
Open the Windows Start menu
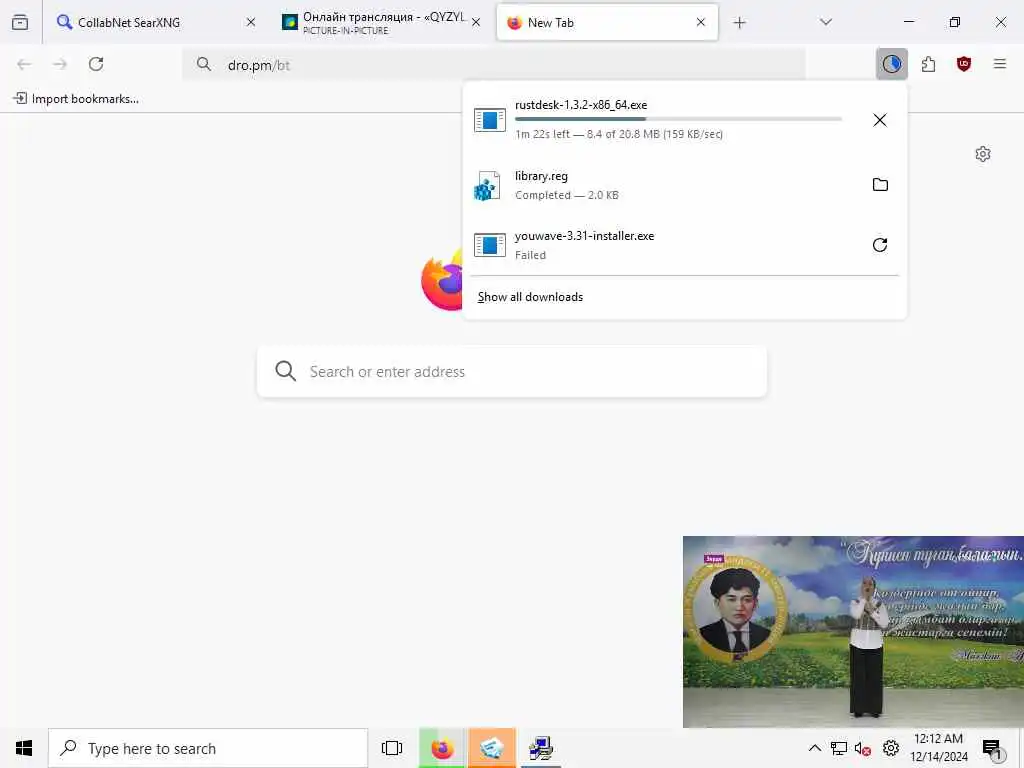click(x=24, y=748)
